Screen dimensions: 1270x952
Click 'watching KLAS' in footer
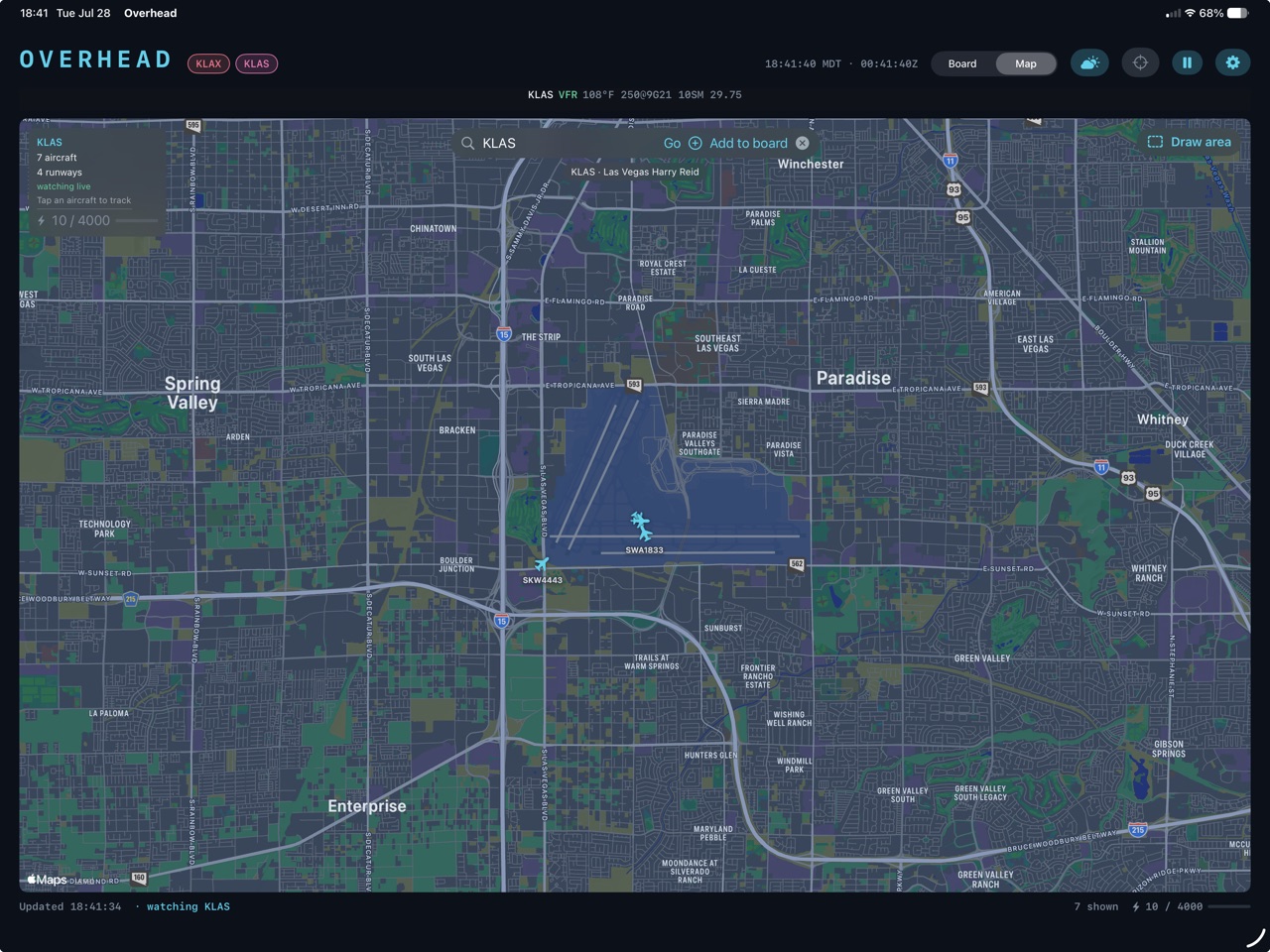tap(189, 906)
